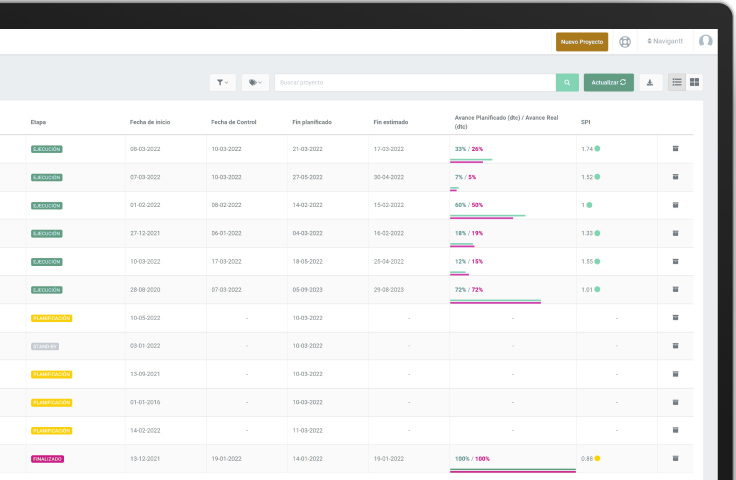Click the user profile avatar
The height and width of the screenshot is (480, 736).
(706, 42)
